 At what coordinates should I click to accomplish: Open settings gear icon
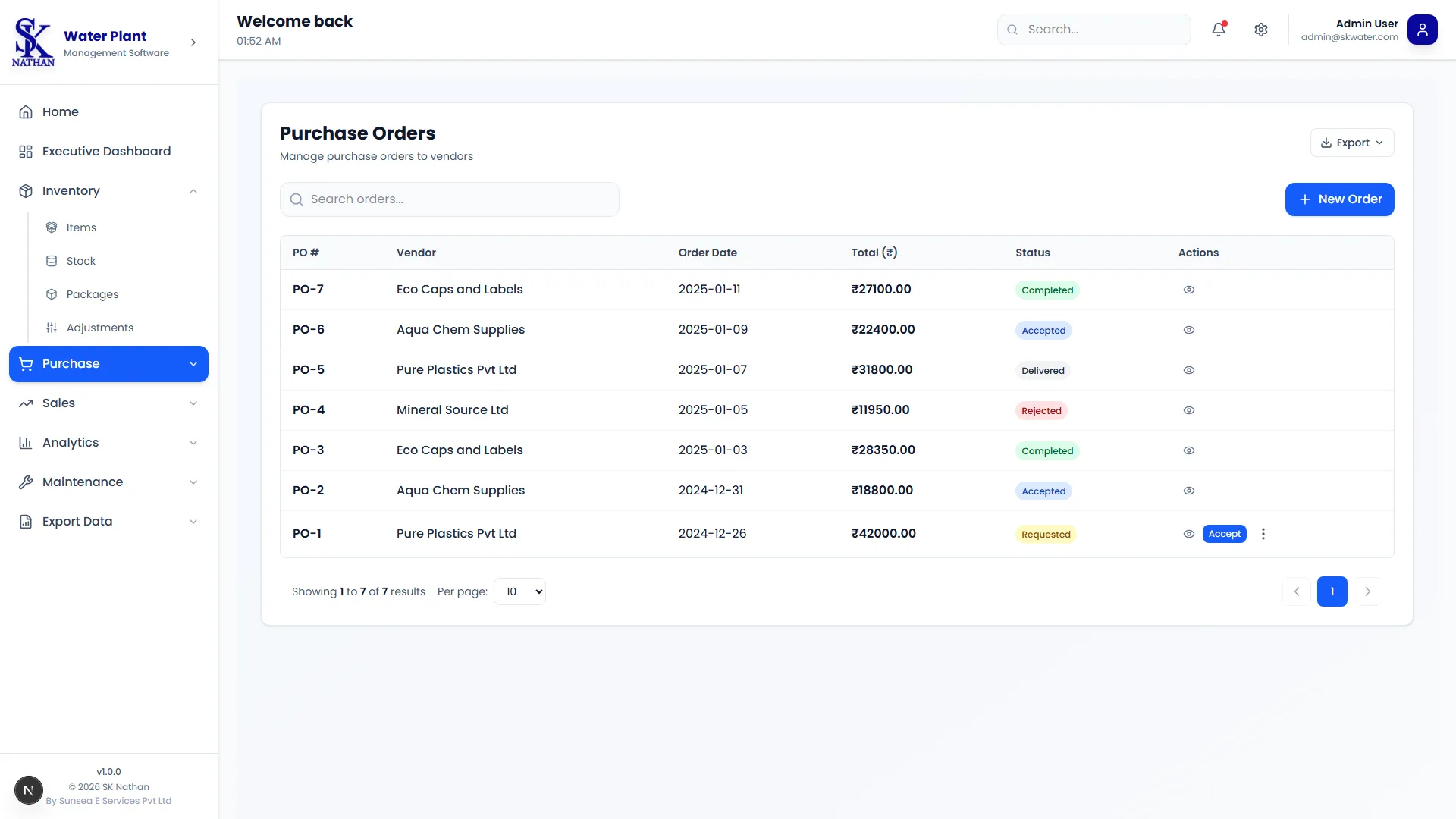[1260, 30]
